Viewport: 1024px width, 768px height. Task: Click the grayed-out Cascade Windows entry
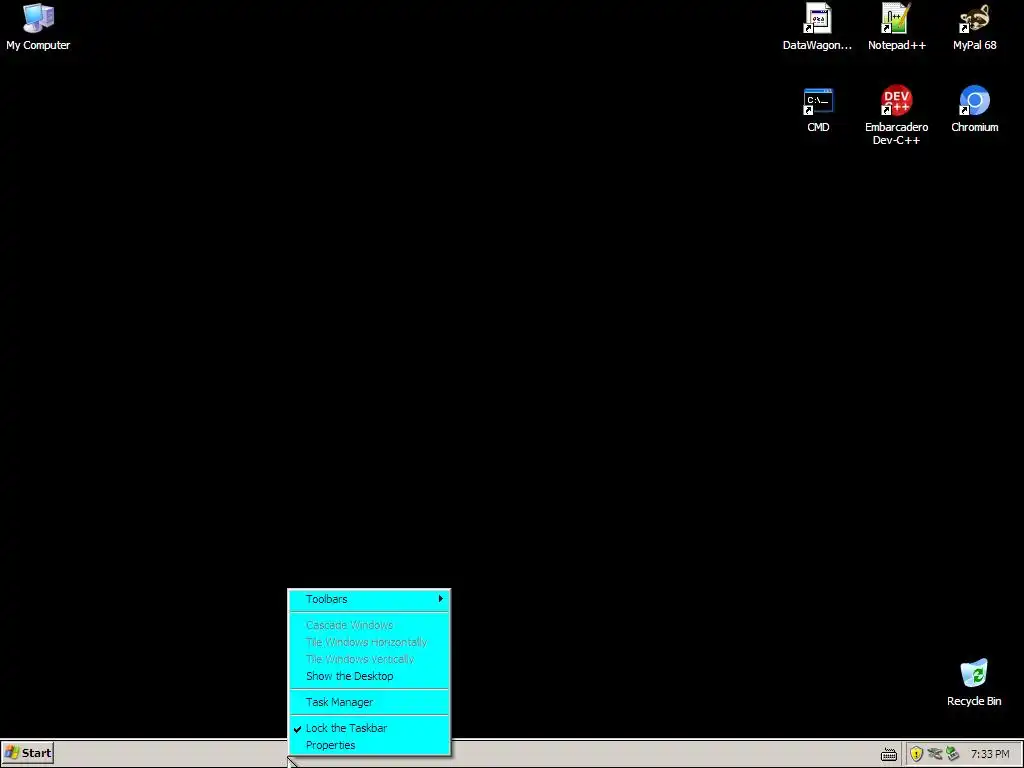pyautogui.click(x=369, y=625)
